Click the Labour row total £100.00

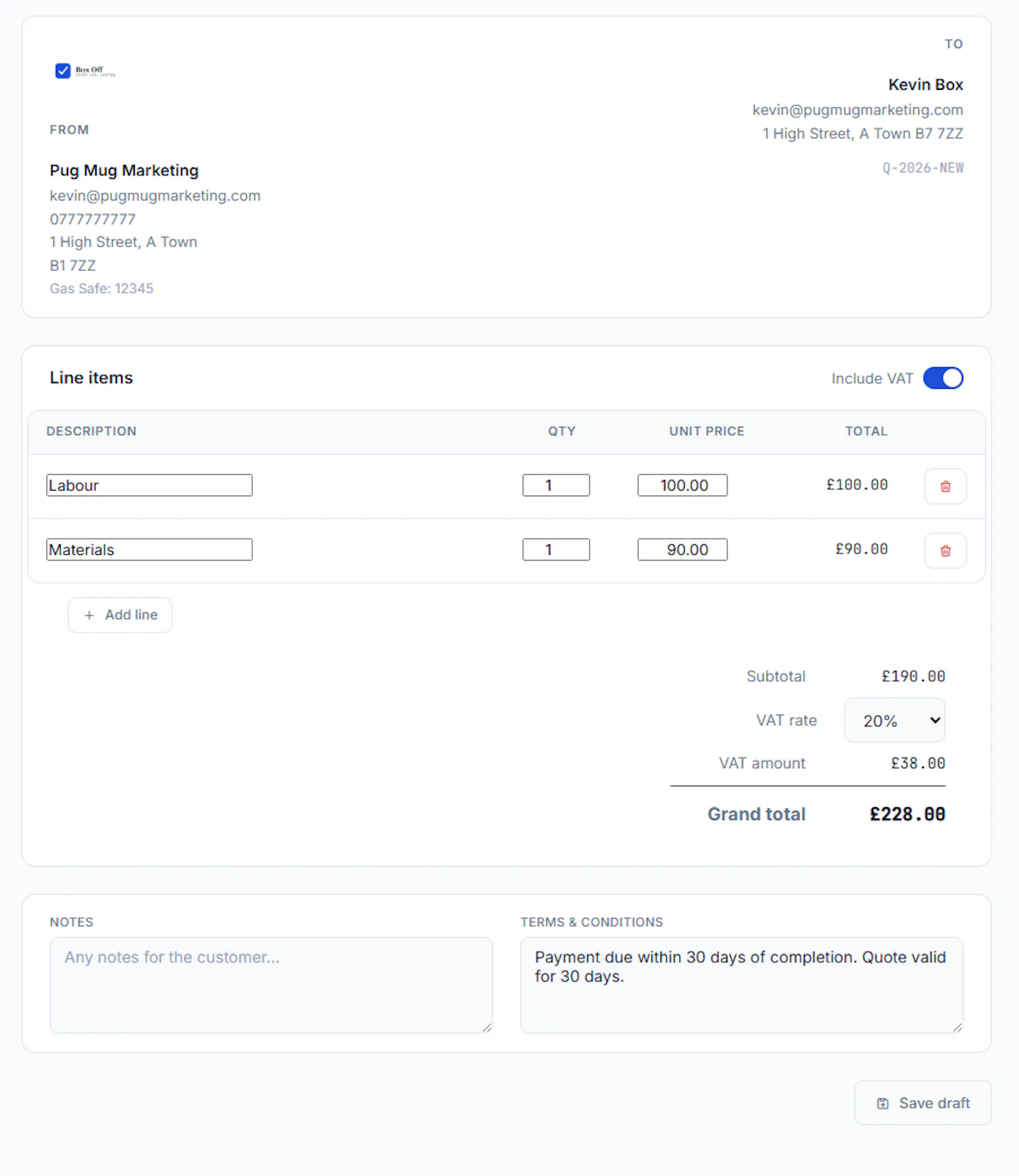[x=857, y=485]
